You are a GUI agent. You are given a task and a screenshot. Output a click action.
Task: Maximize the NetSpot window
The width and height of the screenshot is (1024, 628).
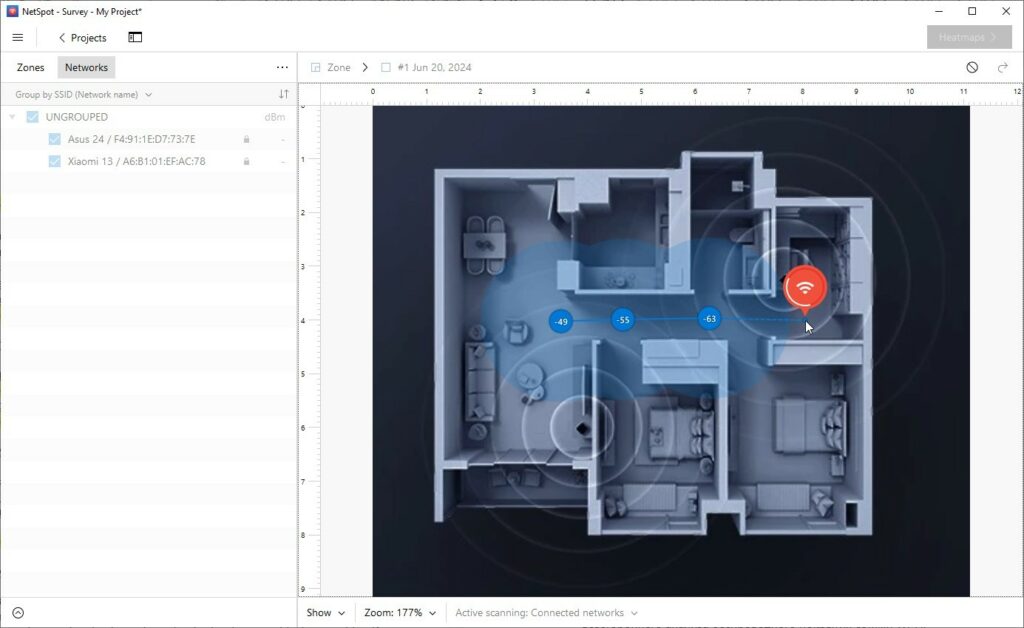[972, 11]
